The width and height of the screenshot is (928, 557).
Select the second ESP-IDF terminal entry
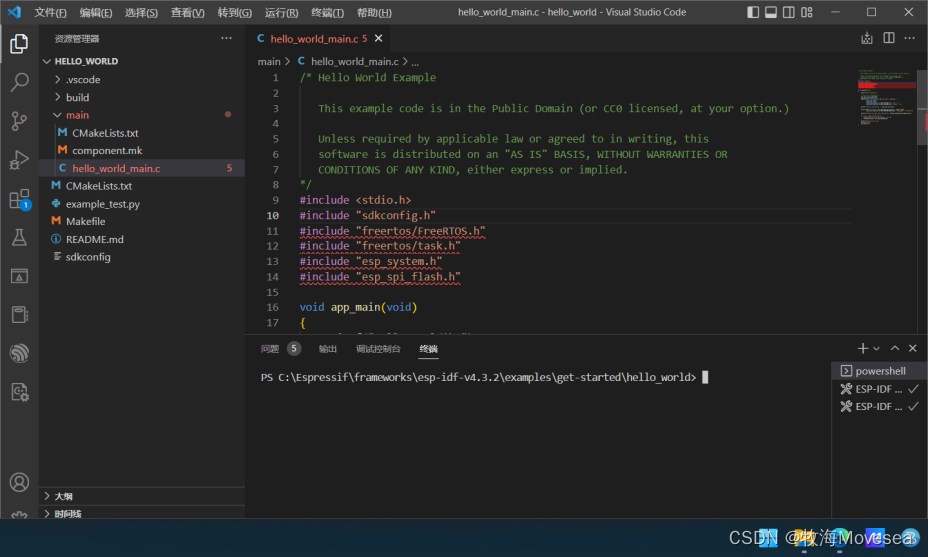tap(878, 406)
